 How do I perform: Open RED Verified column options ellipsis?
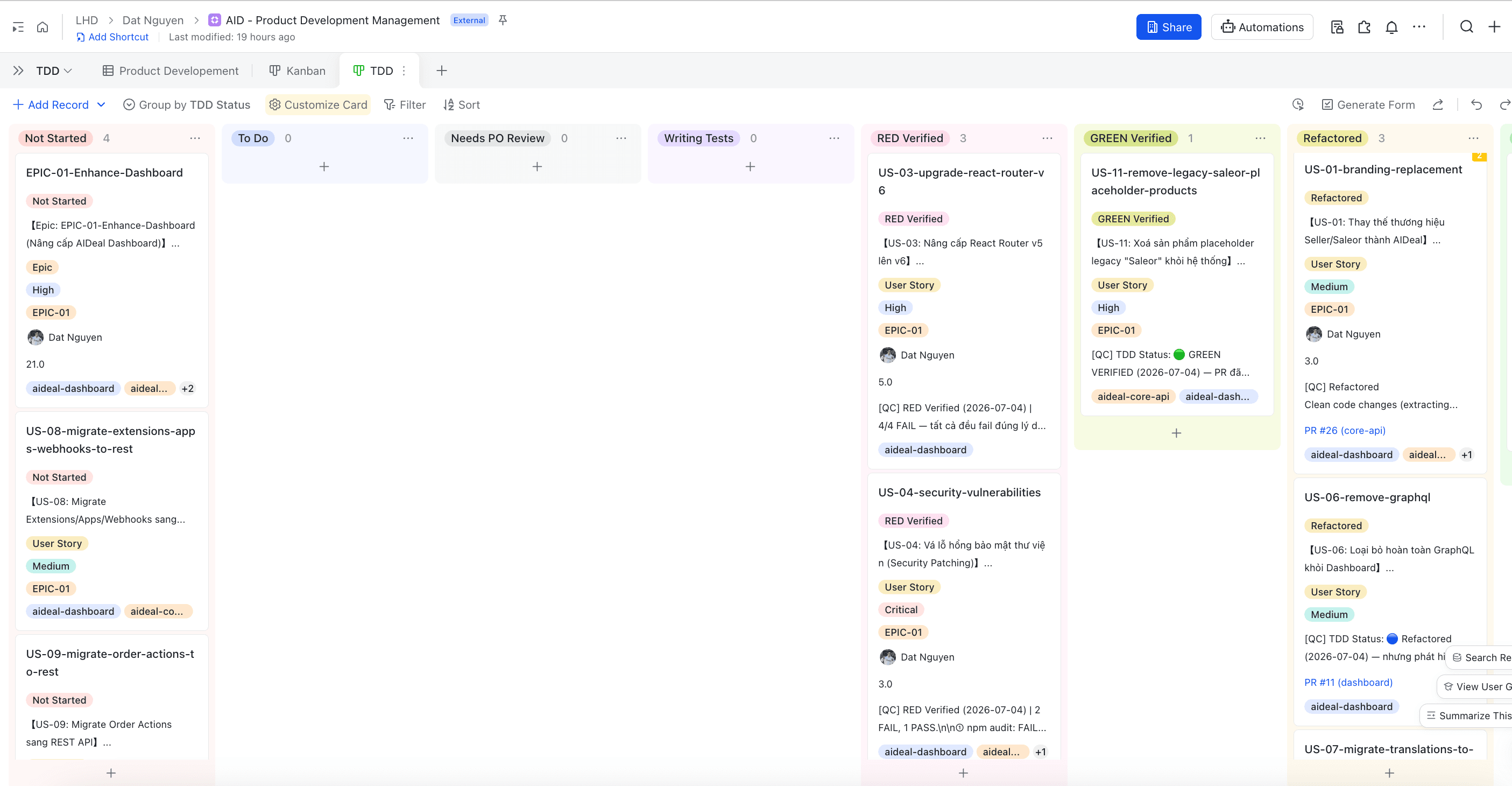tap(1047, 138)
